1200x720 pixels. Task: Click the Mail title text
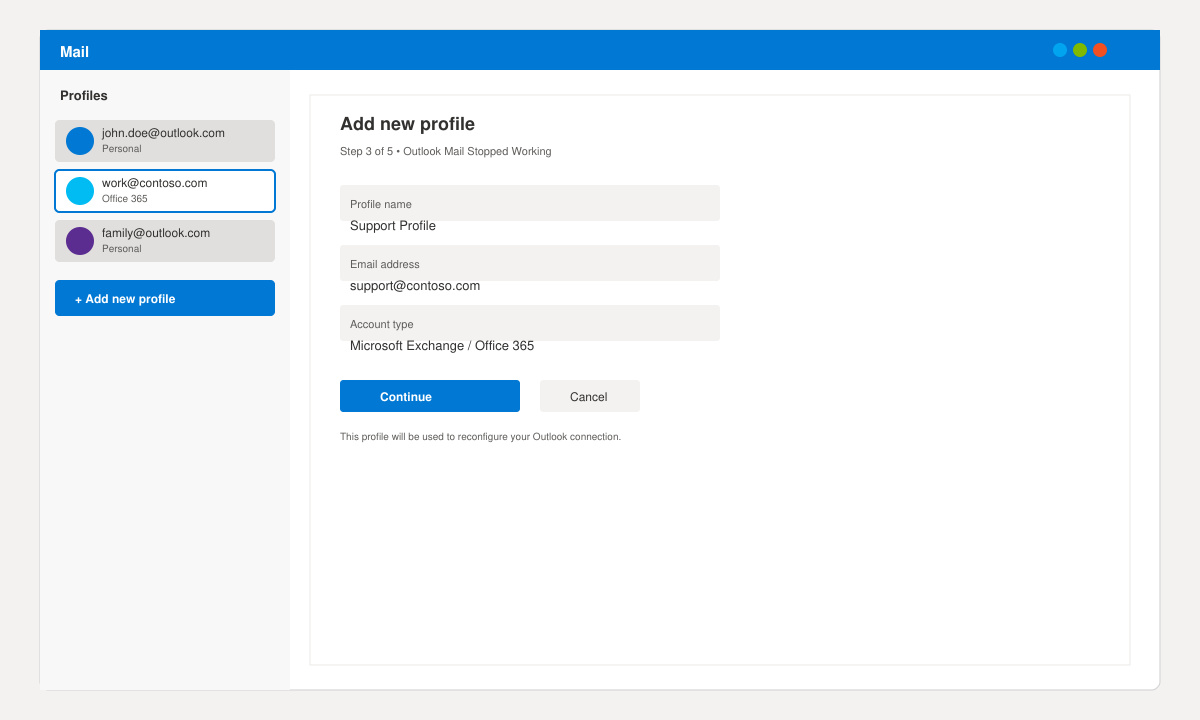click(x=74, y=52)
